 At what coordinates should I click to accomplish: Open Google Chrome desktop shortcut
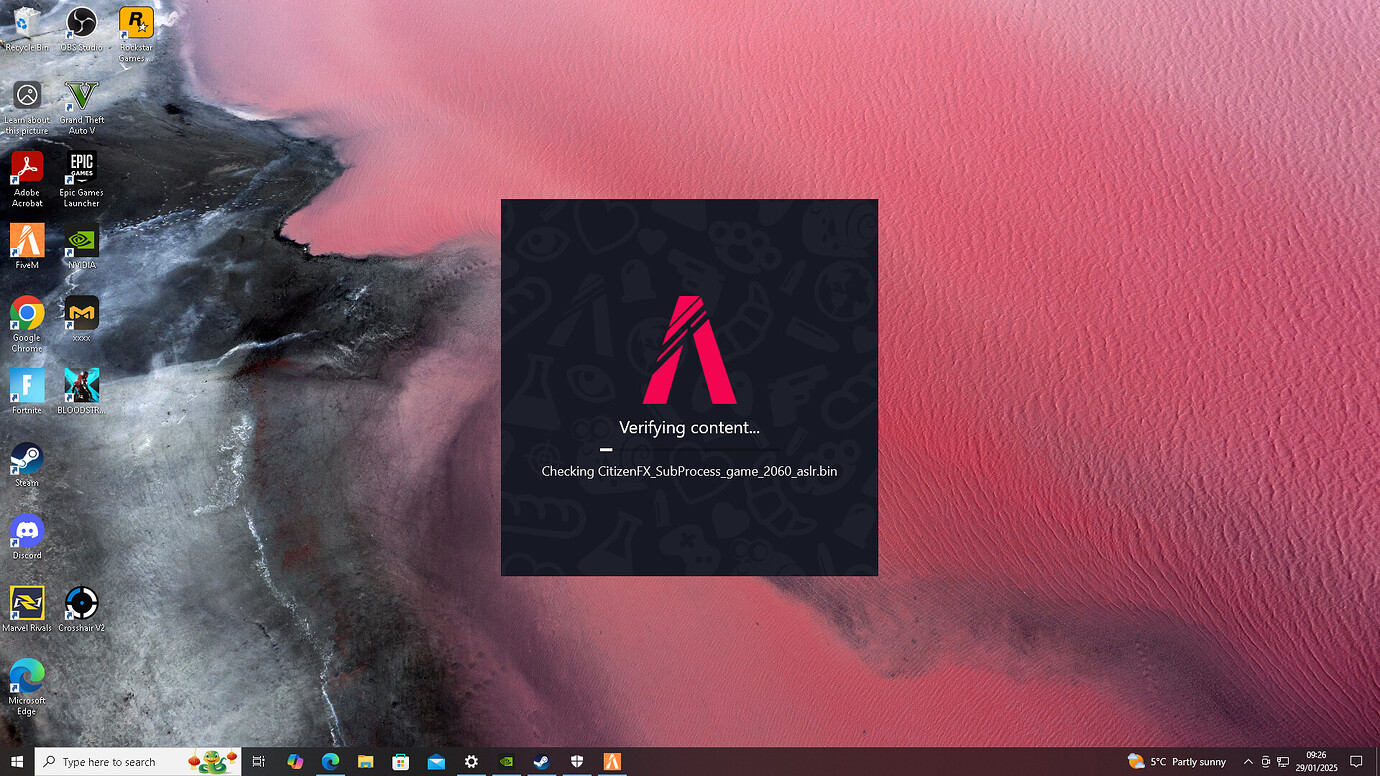coord(27,324)
